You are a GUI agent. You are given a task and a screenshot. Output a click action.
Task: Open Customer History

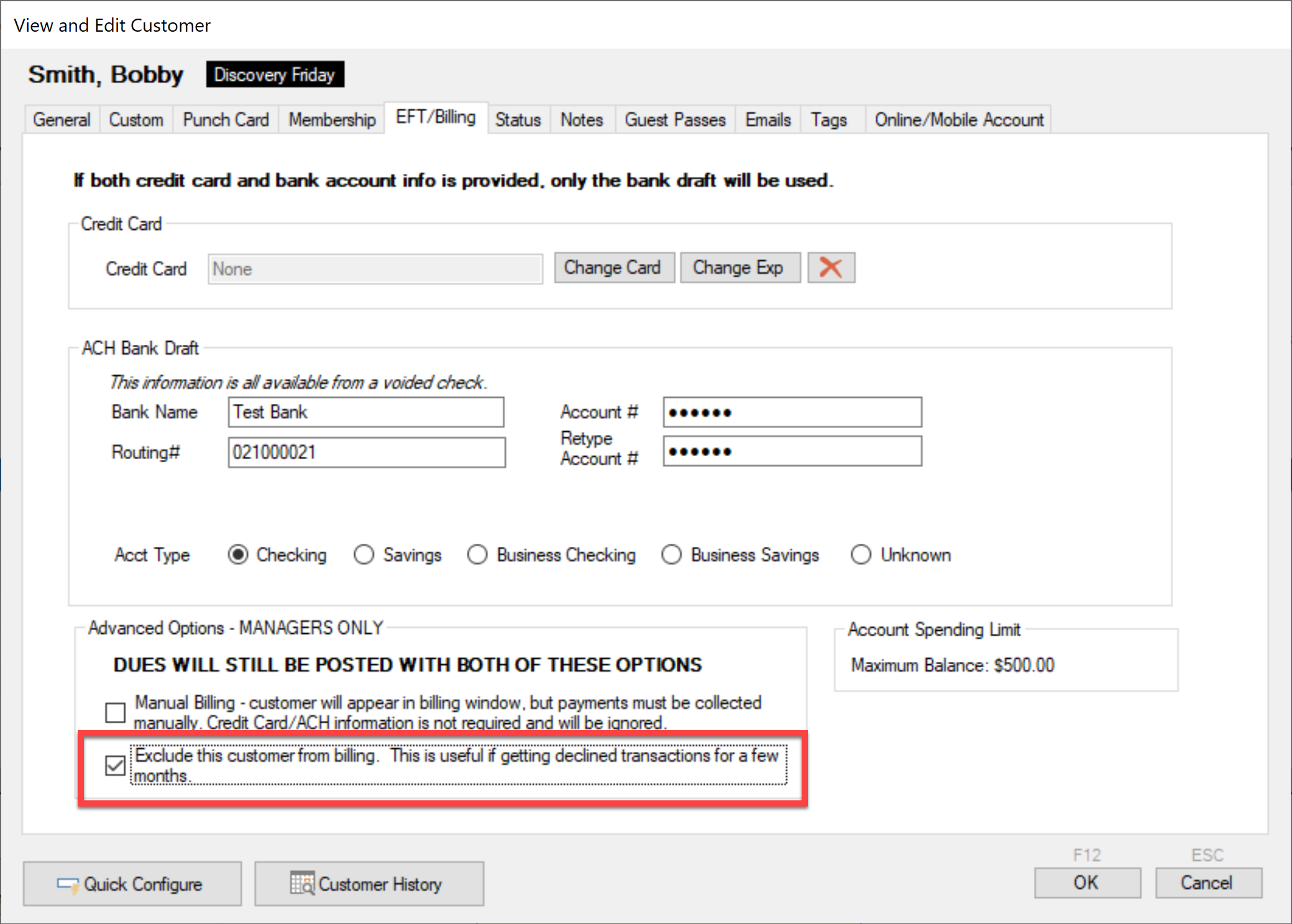(369, 884)
